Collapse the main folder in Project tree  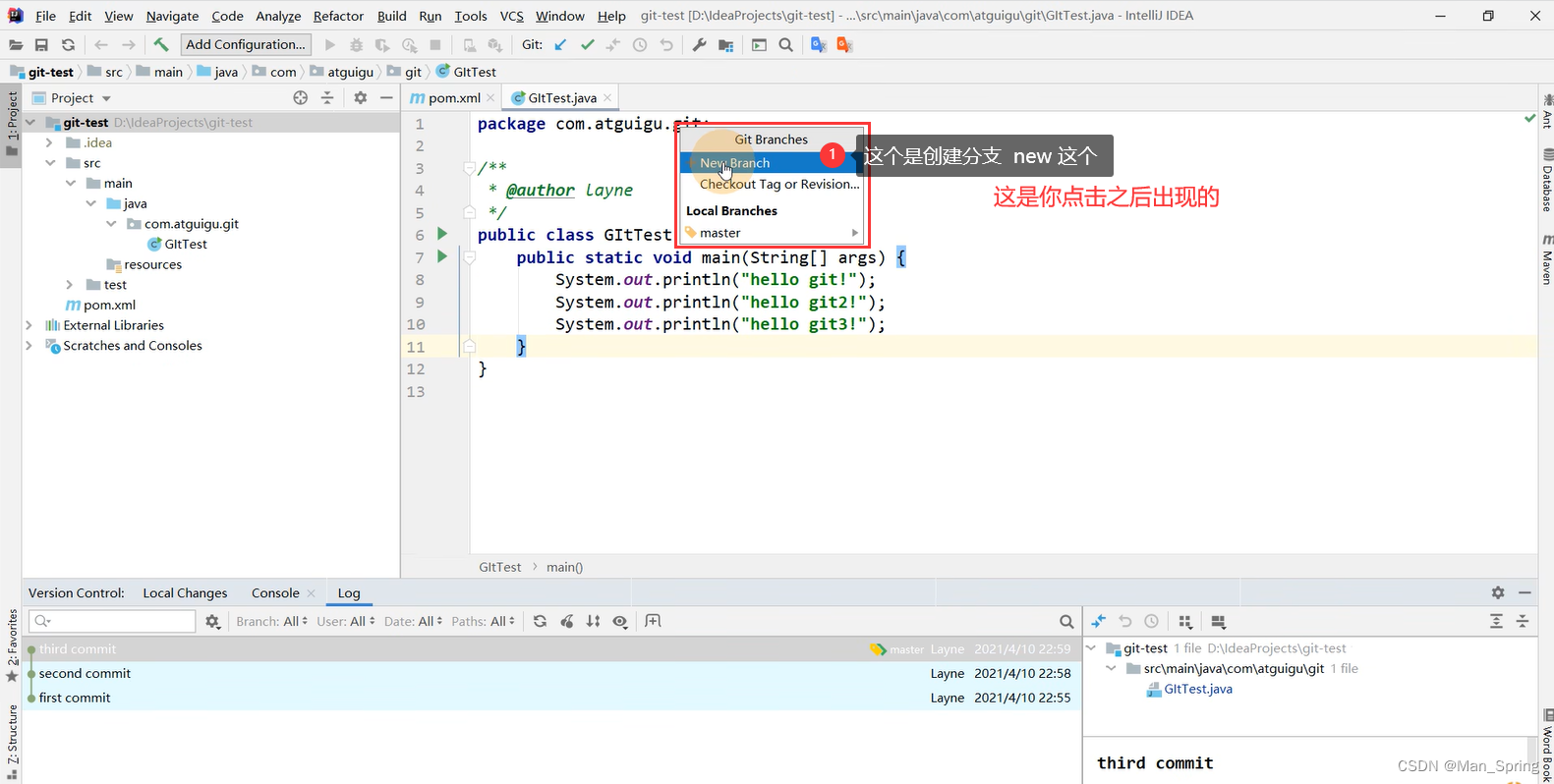click(x=70, y=183)
